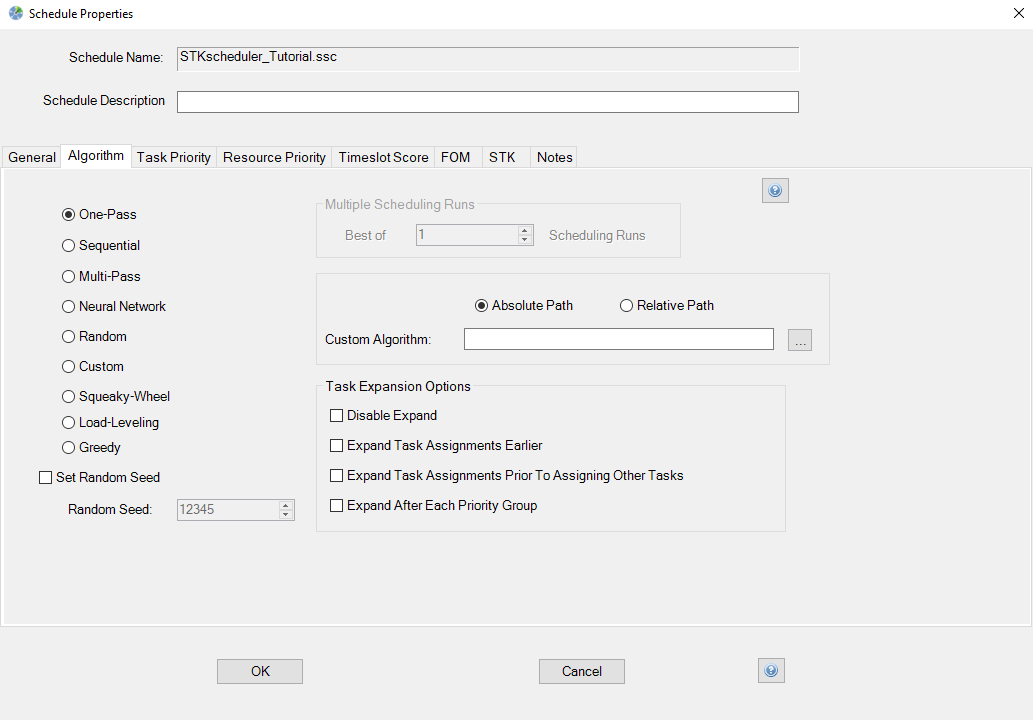Viewport: 1033px width, 720px height.
Task: Click the Schedule Properties window icon
Action: (x=15, y=13)
